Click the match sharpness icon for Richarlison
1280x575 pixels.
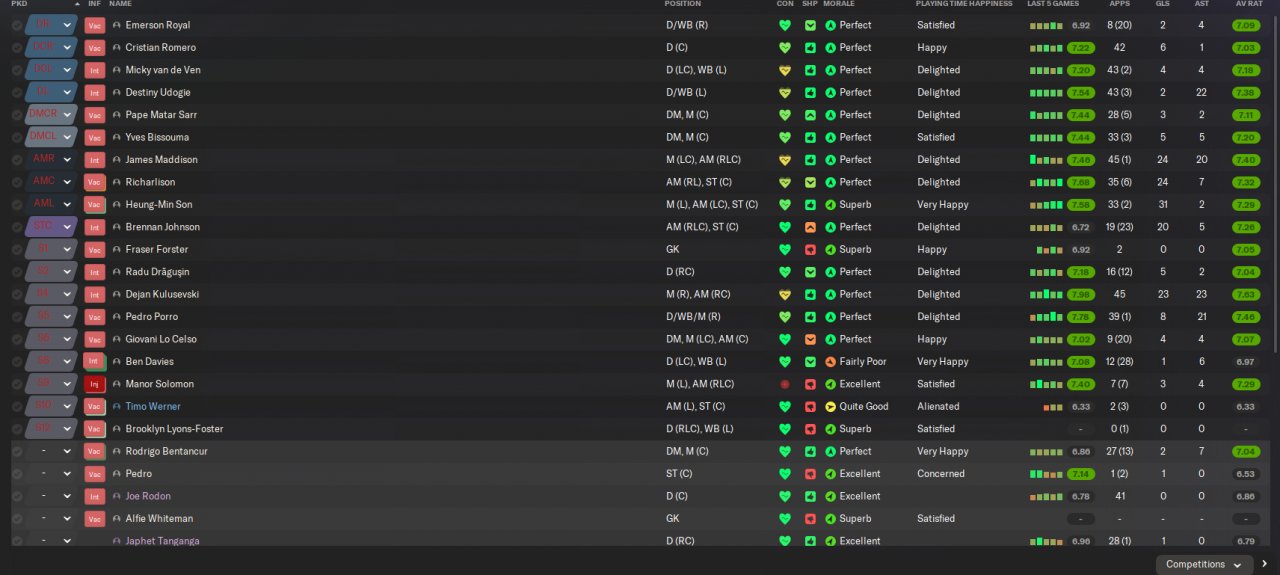click(x=810, y=182)
